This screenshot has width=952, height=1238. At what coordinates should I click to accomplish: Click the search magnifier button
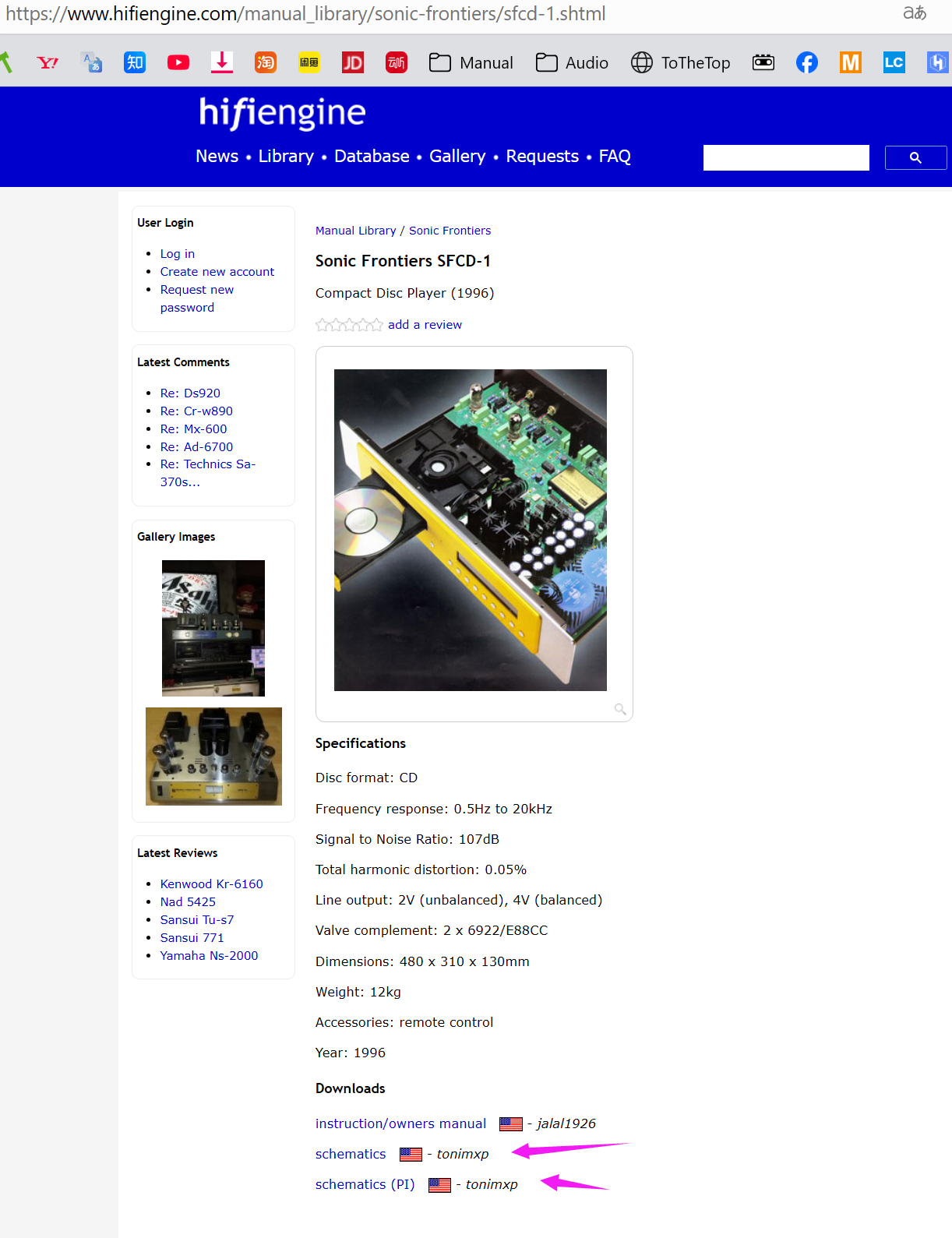915,157
